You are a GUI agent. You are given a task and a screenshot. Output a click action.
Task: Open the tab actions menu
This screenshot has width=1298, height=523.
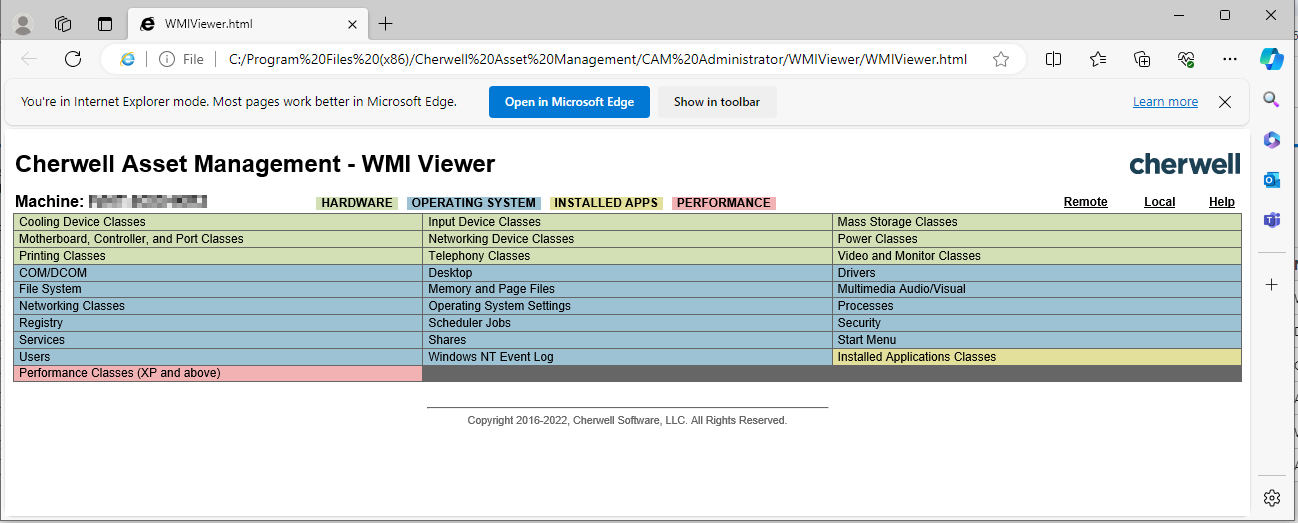click(105, 23)
